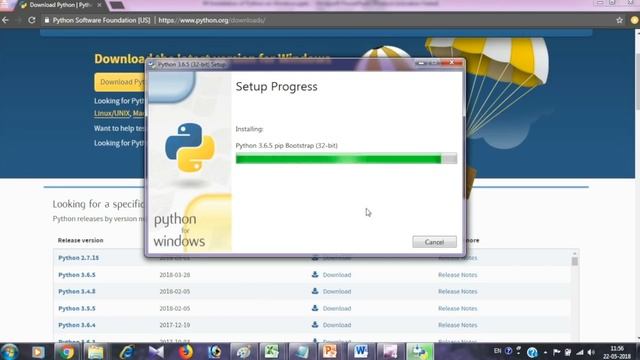Open Release Notes for Python 3.4.8
The image size is (640, 360).
click(458, 291)
